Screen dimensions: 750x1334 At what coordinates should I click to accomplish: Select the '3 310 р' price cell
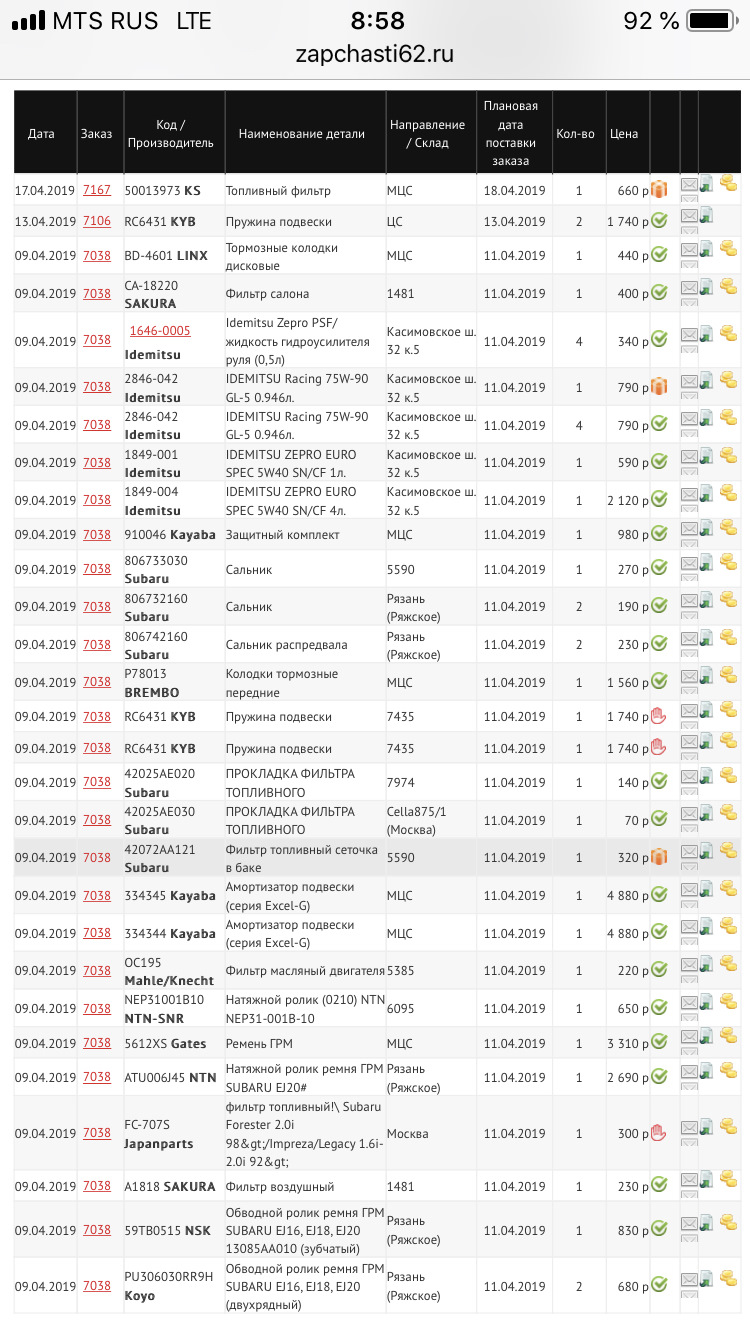click(628, 1043)
